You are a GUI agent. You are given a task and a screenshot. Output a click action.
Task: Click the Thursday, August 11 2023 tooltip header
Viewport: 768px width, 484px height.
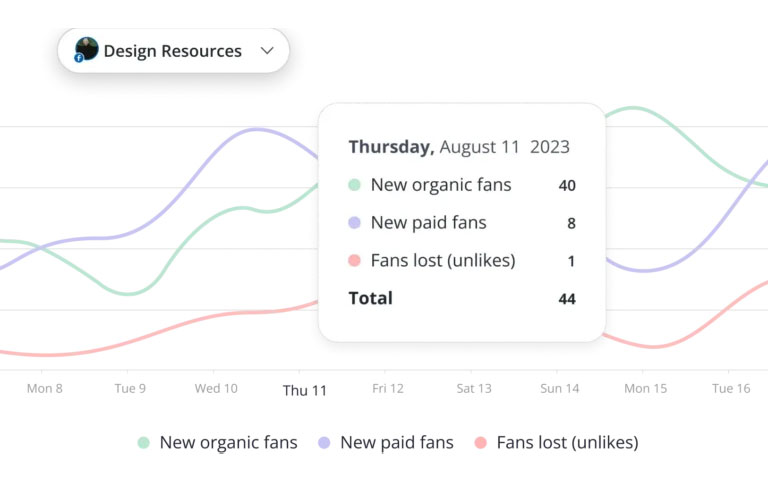tap(458, 147)
